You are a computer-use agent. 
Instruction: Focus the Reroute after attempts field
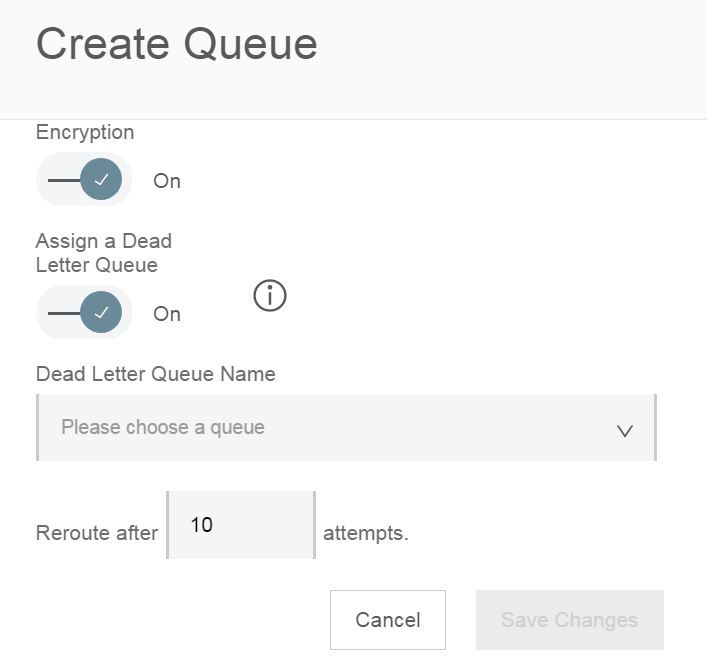pyautogui.click(x=241, y=526)
